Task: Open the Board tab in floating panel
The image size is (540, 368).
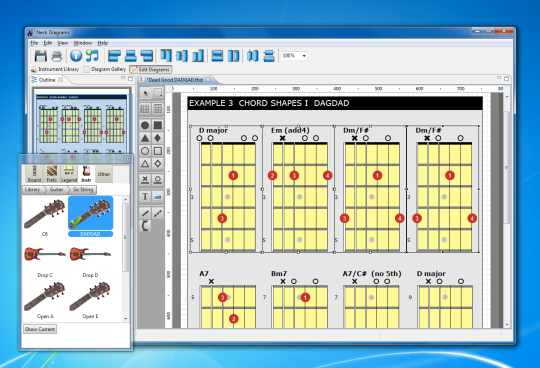Action: (x=34, y=174)
